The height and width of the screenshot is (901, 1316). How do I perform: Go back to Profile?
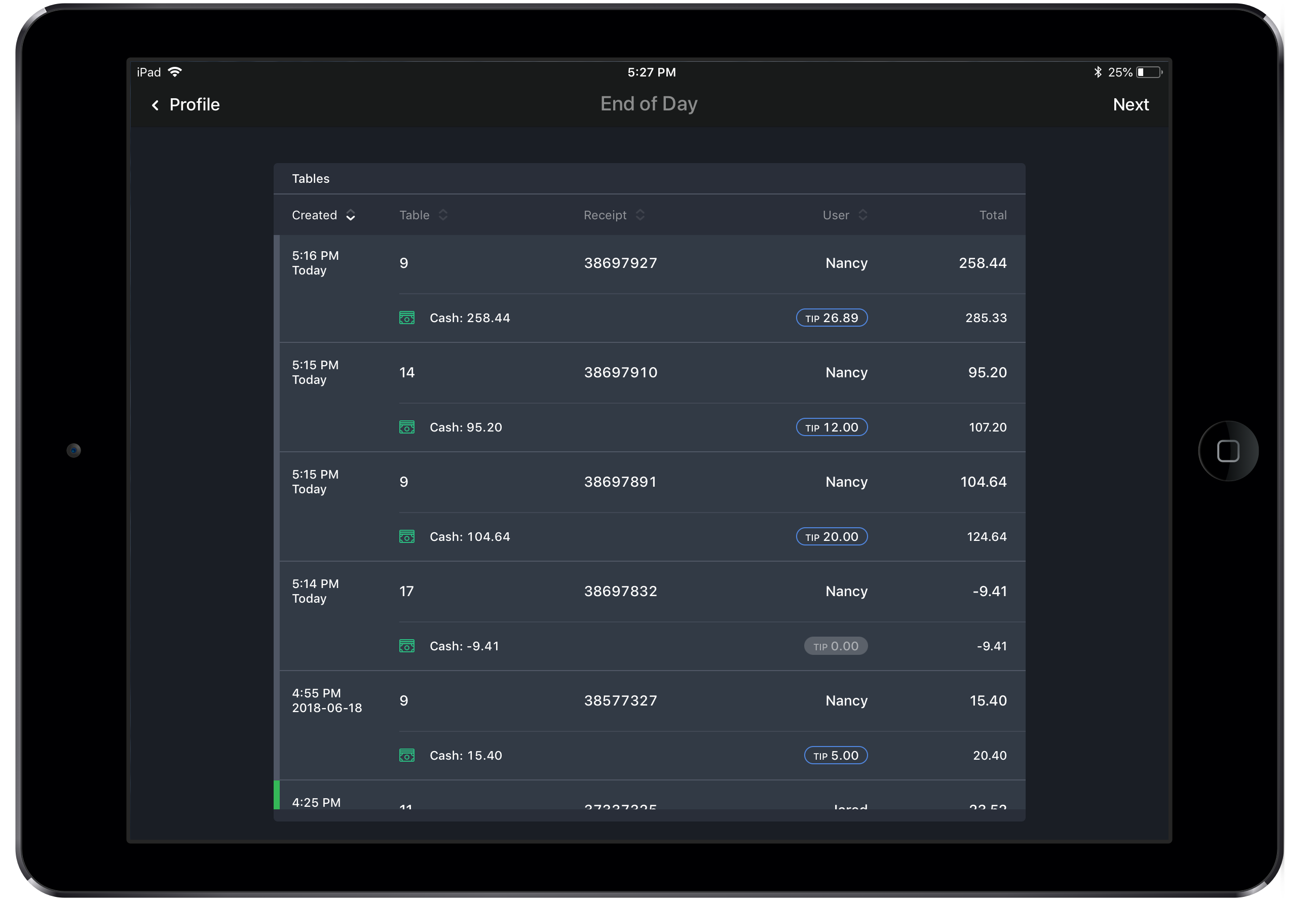pyautogui.click(x=194, y=105)
